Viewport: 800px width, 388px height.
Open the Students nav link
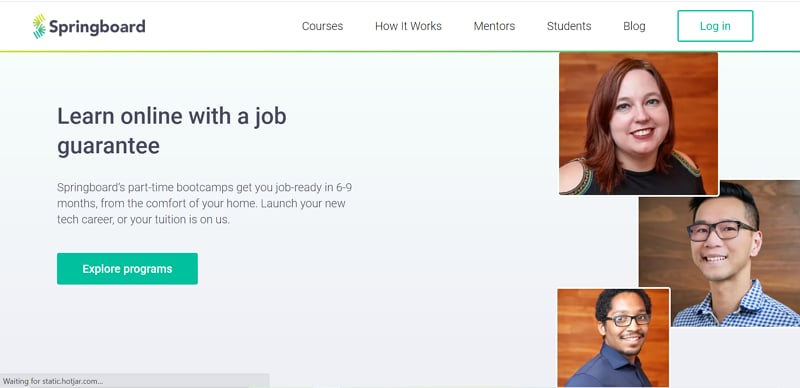569,26
